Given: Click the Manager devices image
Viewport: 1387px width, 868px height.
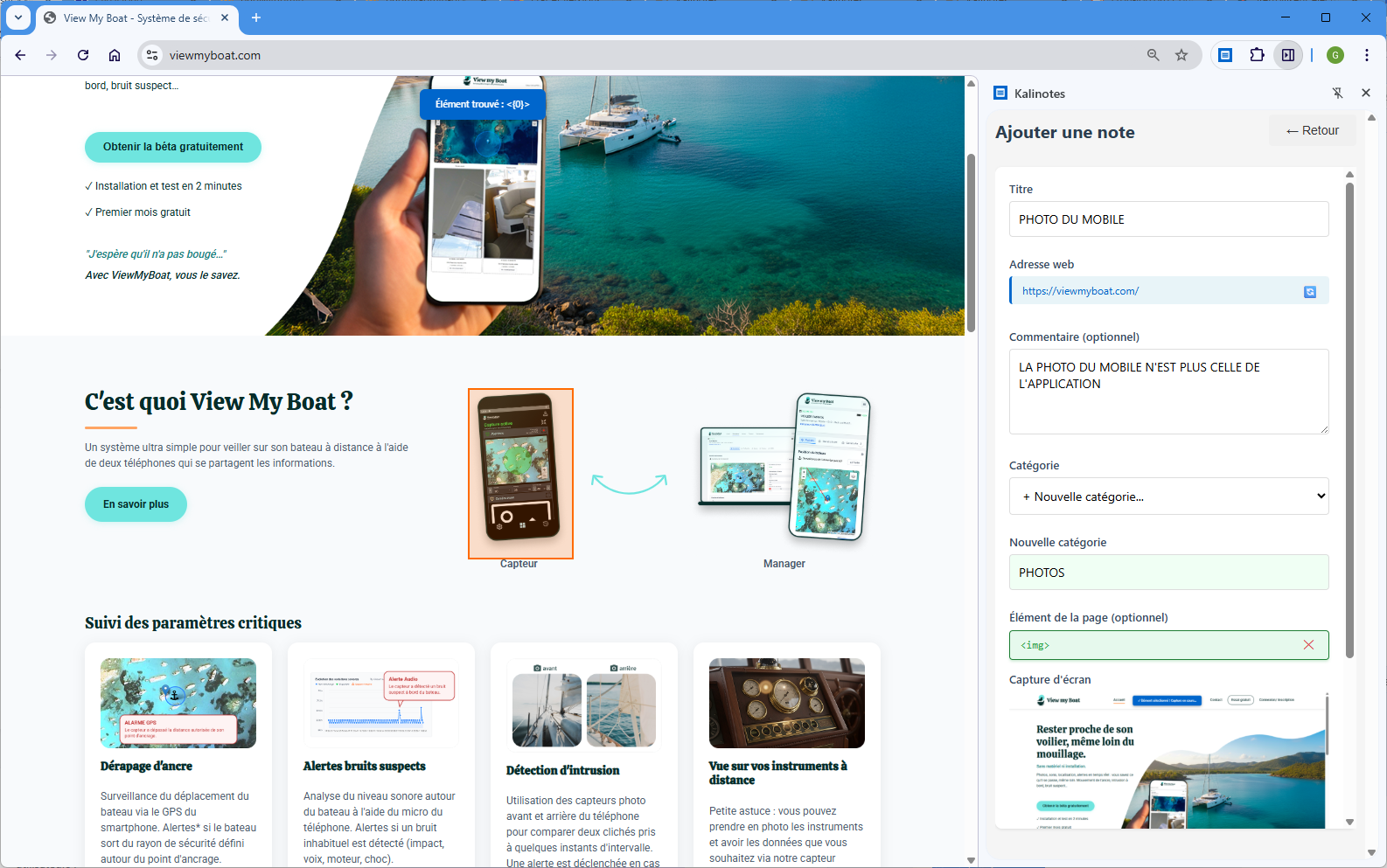Looking at the screenshot, I should tap(784, 469).
